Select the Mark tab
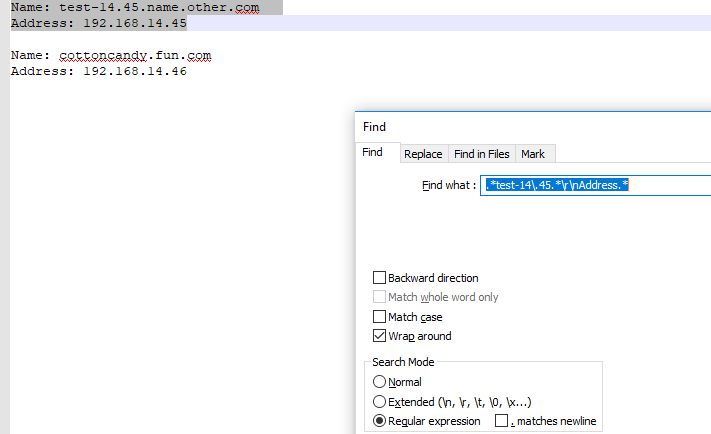 (533, 154)
